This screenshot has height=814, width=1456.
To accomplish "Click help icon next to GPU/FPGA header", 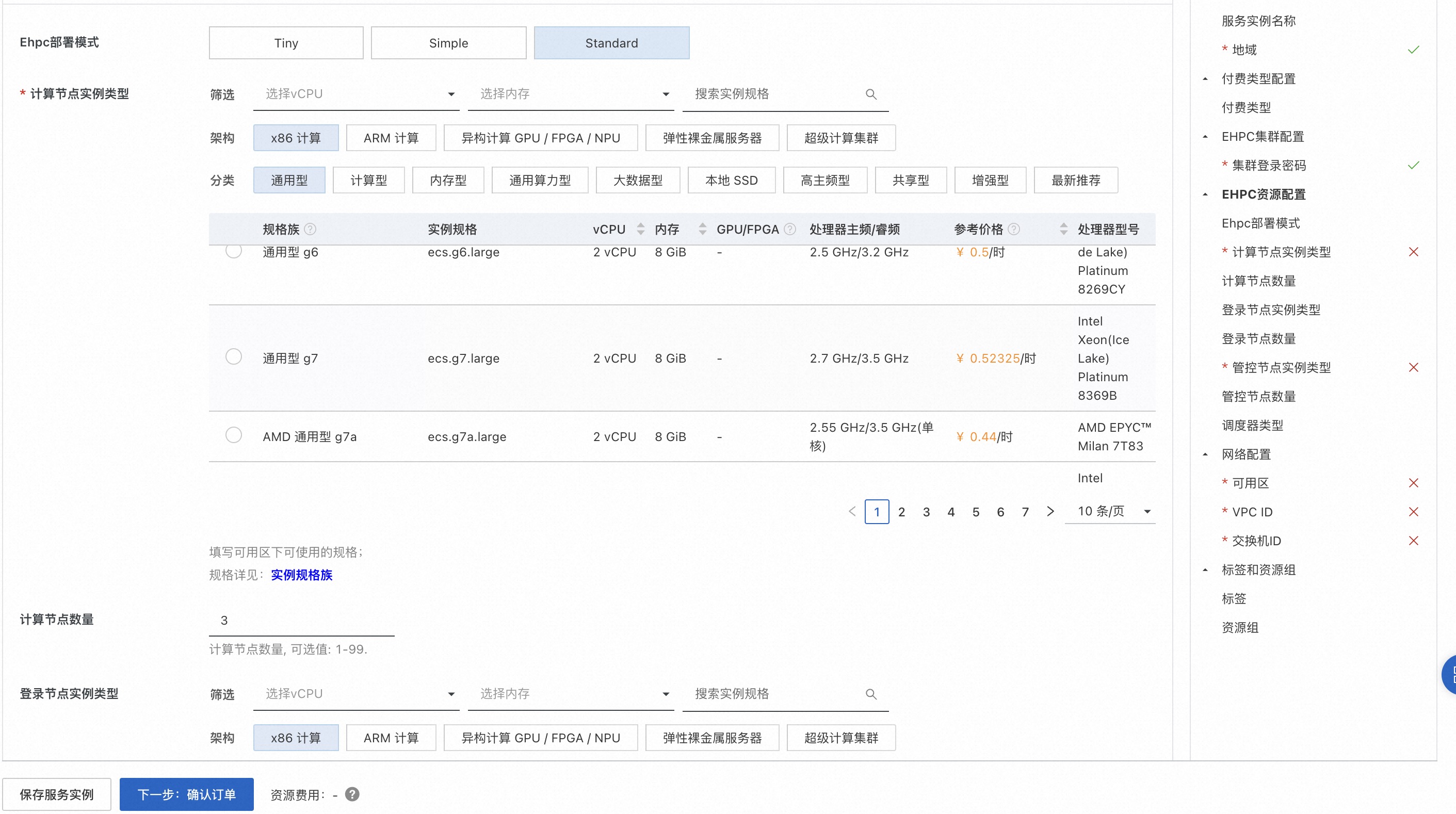I will point(790,229).
